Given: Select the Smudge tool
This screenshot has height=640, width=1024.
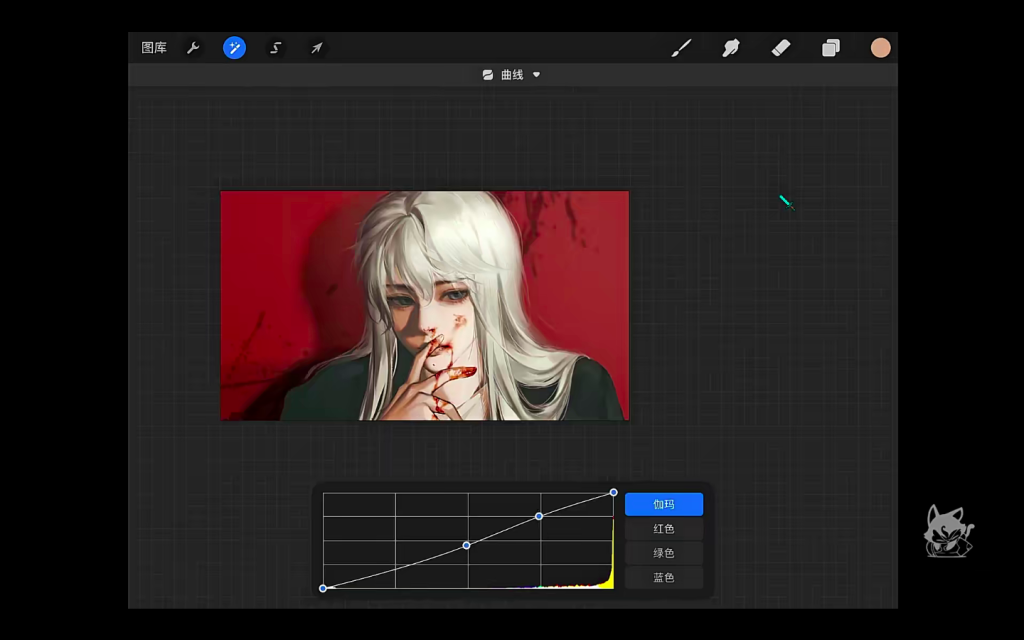Looking at the screenshot, I should [x=731, y=48].
